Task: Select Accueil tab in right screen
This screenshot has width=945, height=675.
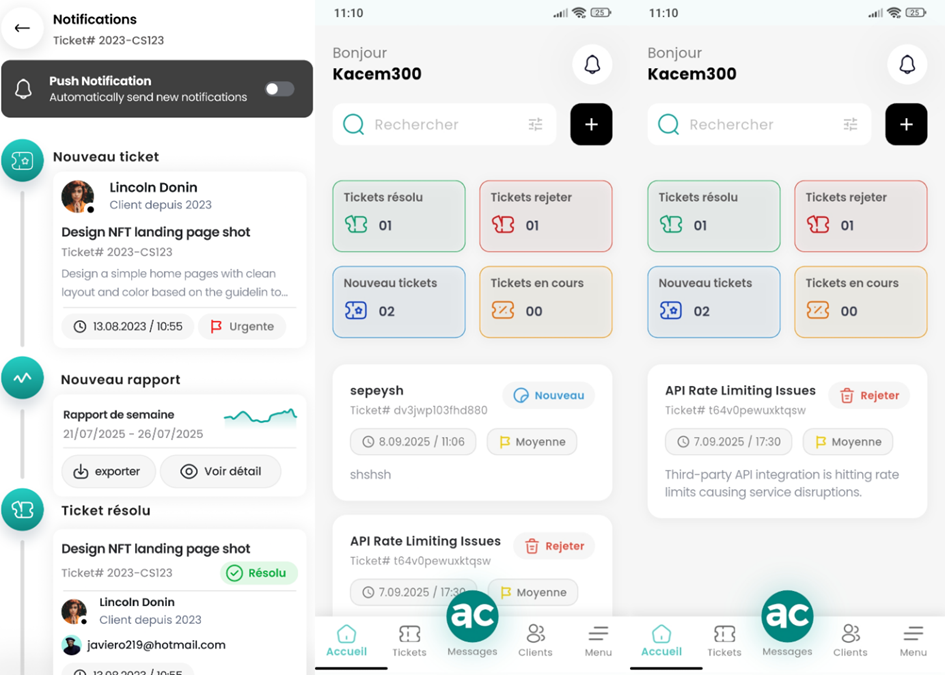Action: pyautogui.click(x=661, y=641)
